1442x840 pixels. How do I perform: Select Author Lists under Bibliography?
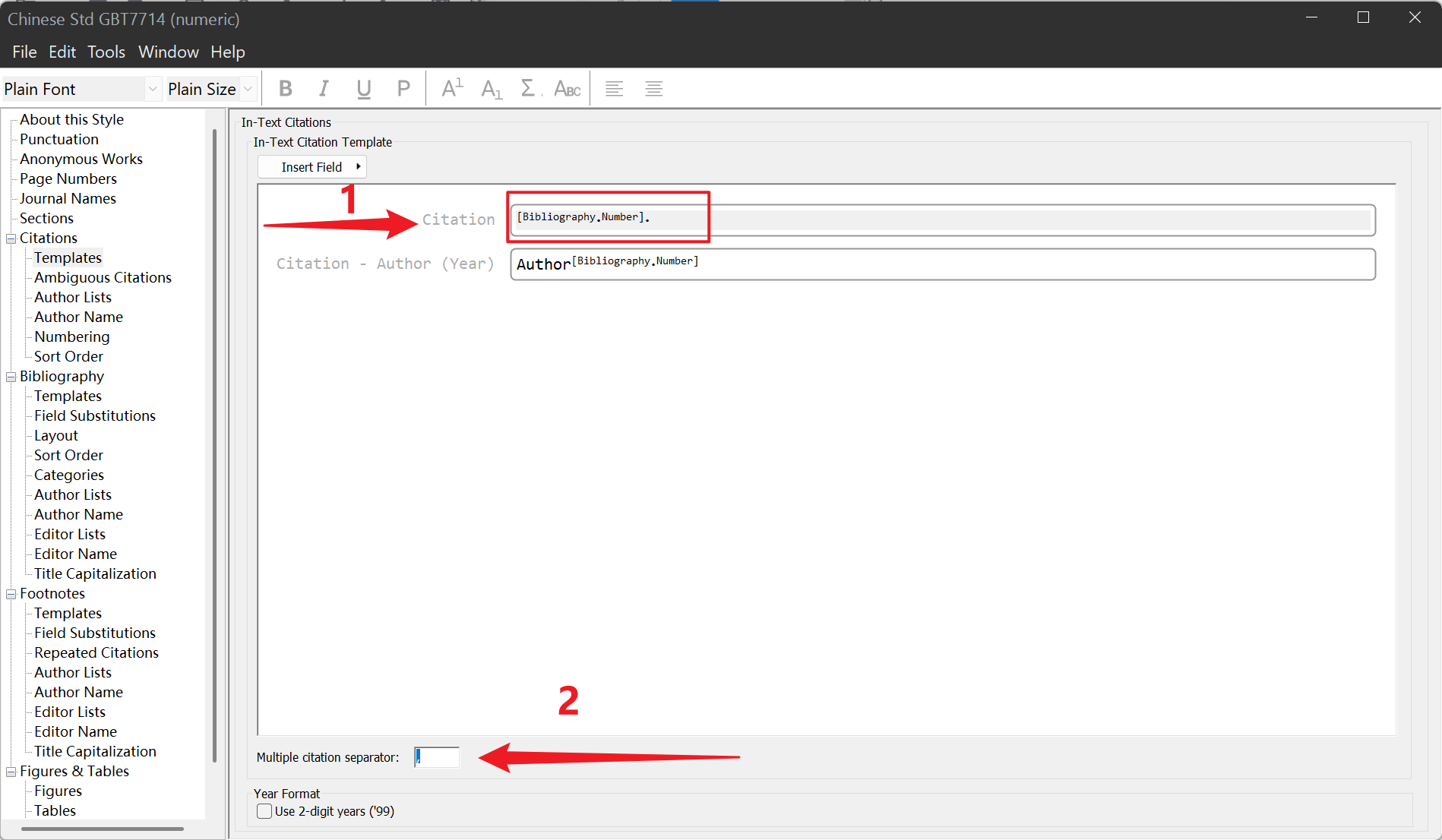pyautogui.click(x=73, y=494)
